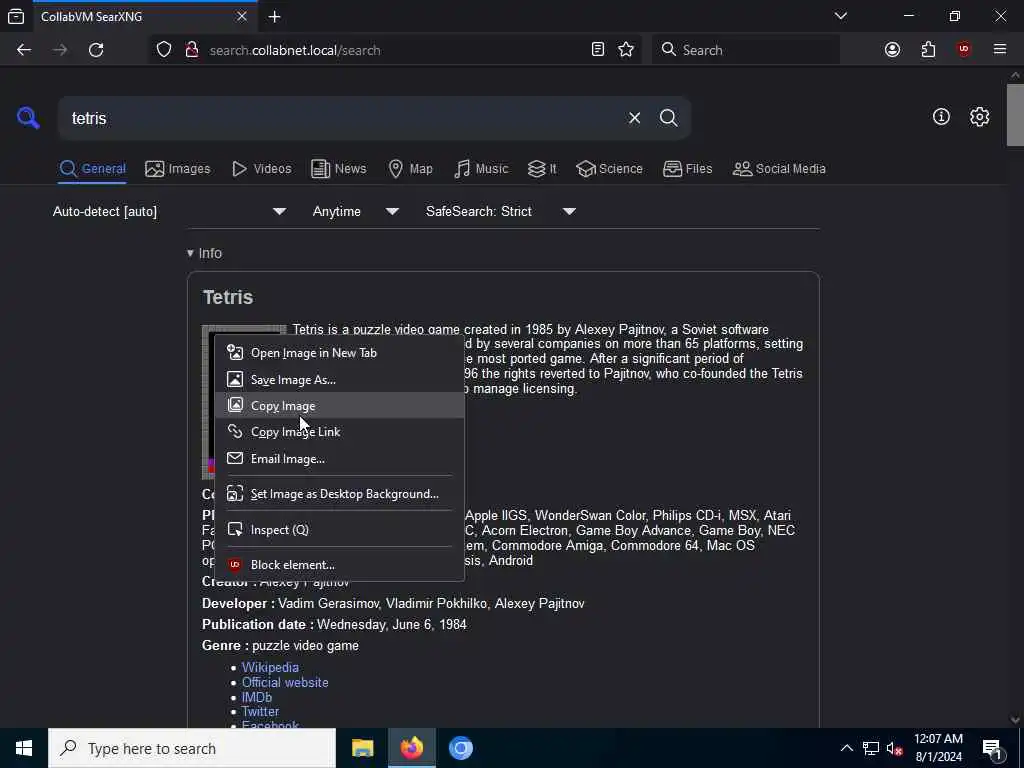Open File Explorer from taskbar
Image resolution: width=1024 pixels, height=768 pixels.
[x=362, y=748]
